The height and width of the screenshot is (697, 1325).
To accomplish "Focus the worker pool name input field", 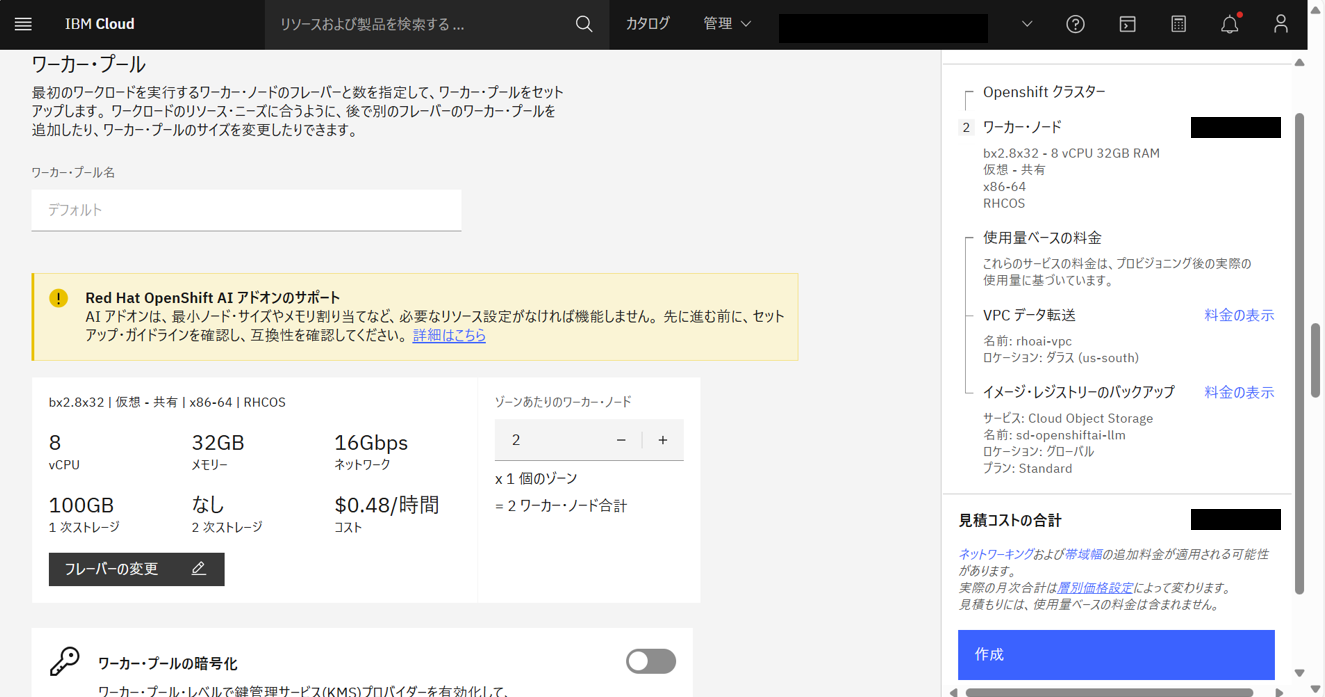I will click(246, 210).
